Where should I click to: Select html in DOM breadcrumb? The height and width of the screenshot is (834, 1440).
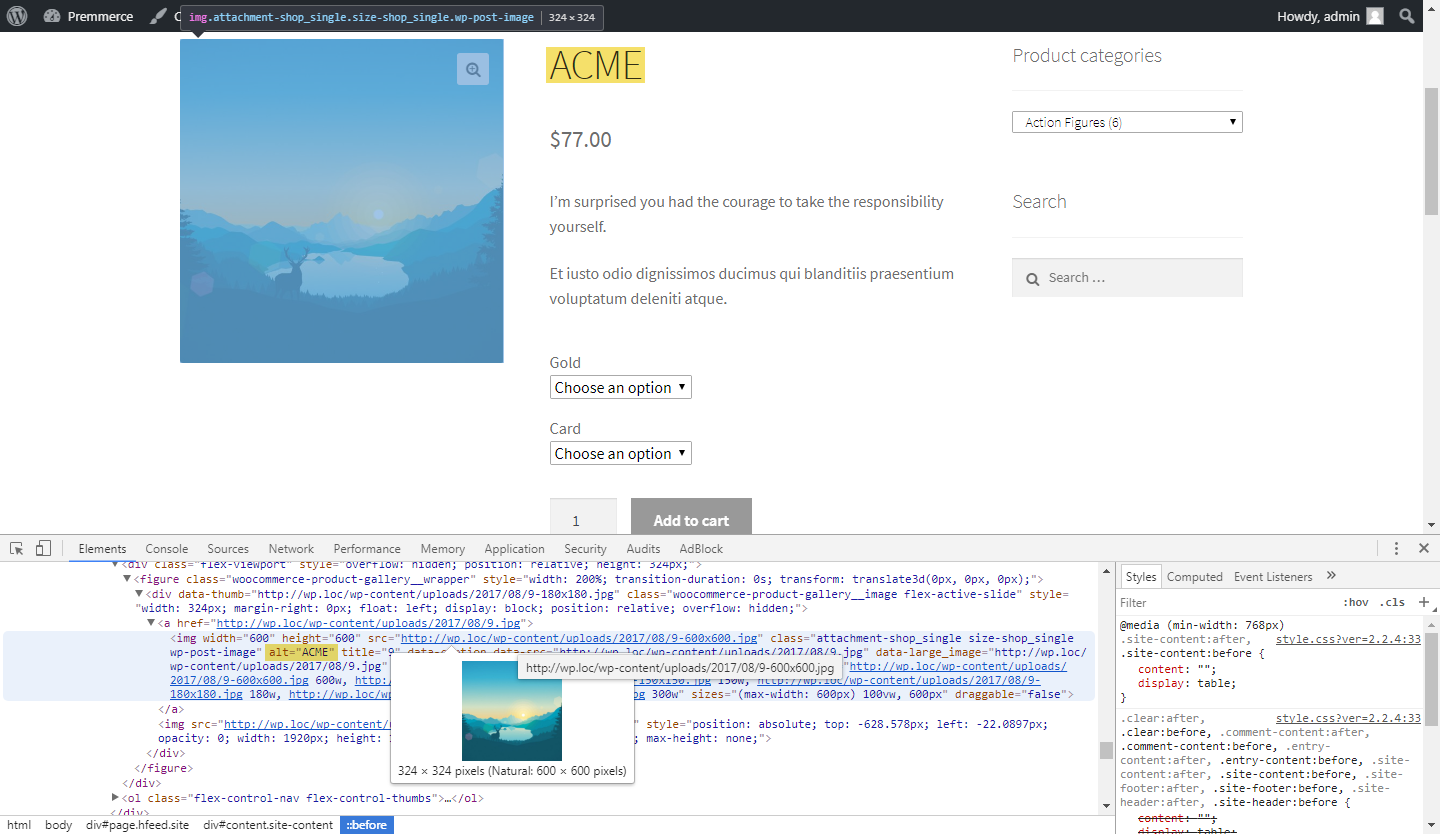coord(19,825)
